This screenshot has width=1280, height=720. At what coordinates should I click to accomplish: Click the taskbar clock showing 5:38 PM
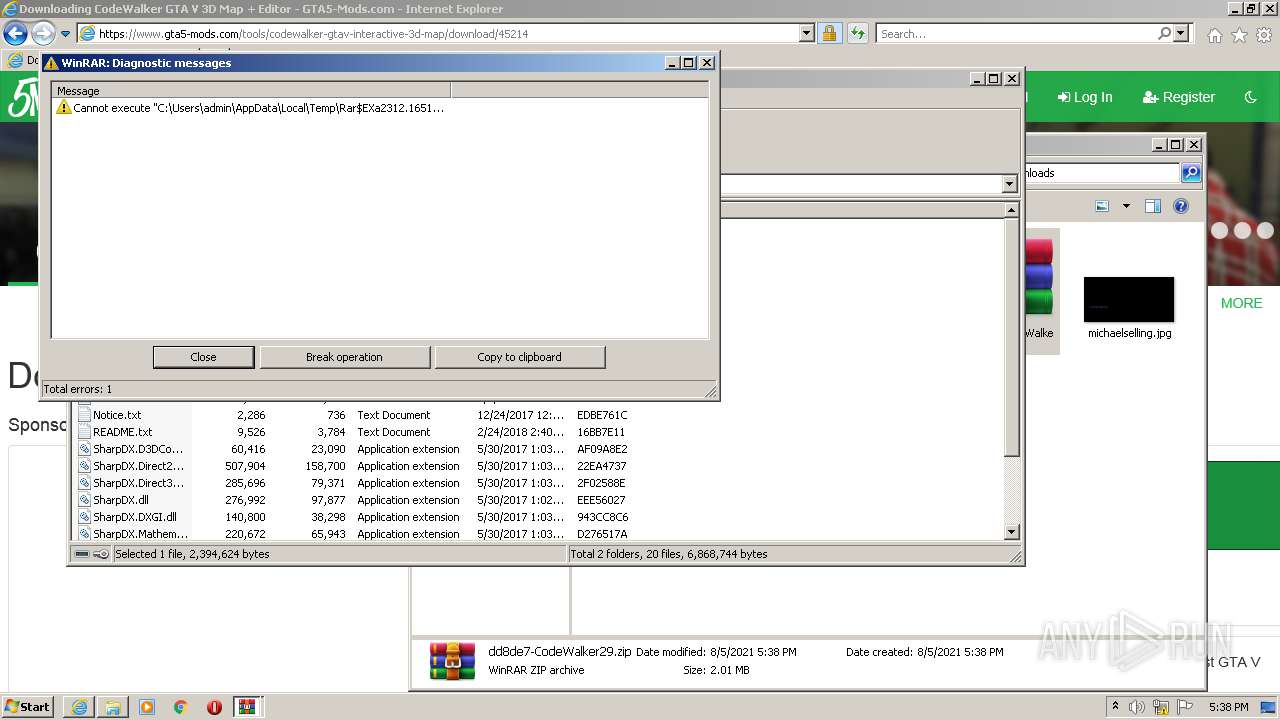(1228, 707)
